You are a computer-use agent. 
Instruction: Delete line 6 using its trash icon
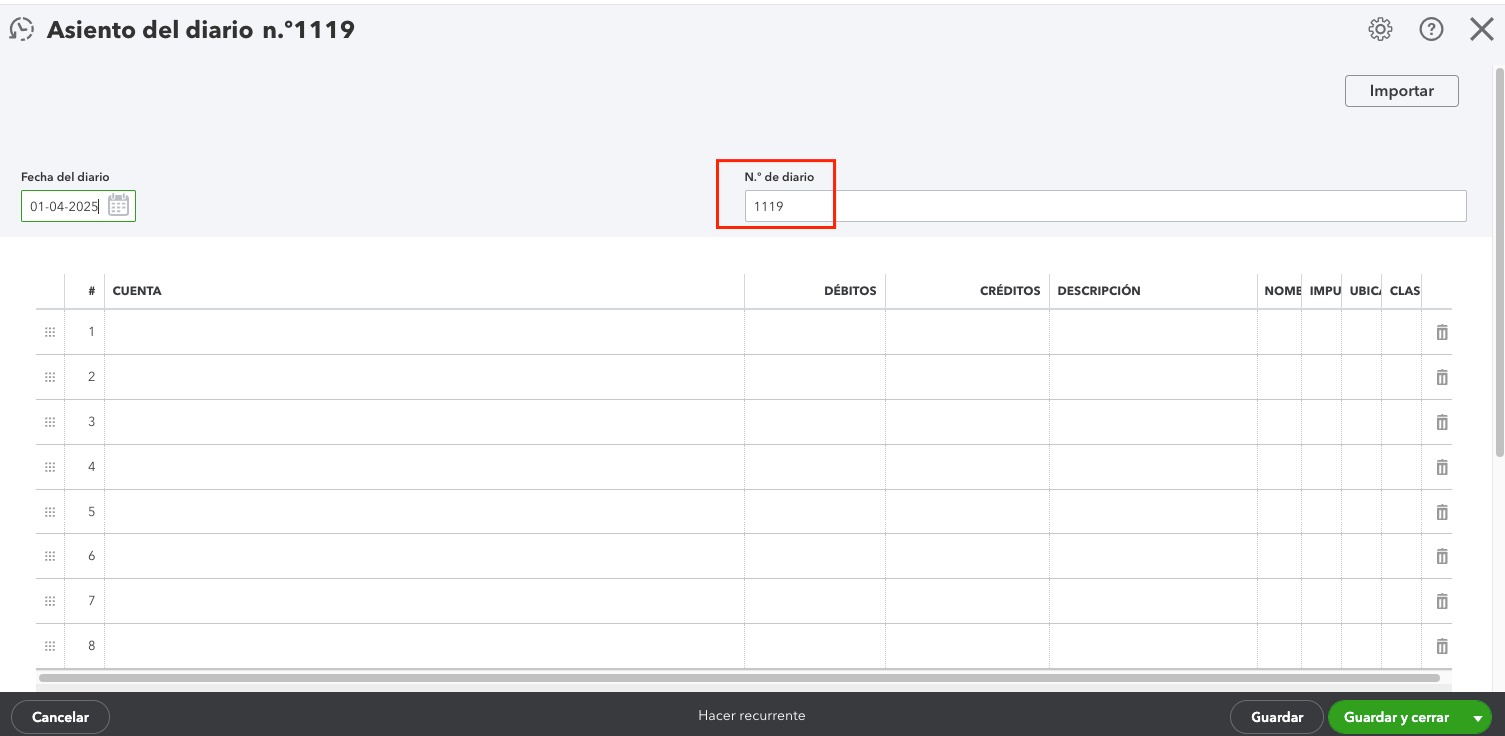pyautogui.click(x=1441, y=556)
